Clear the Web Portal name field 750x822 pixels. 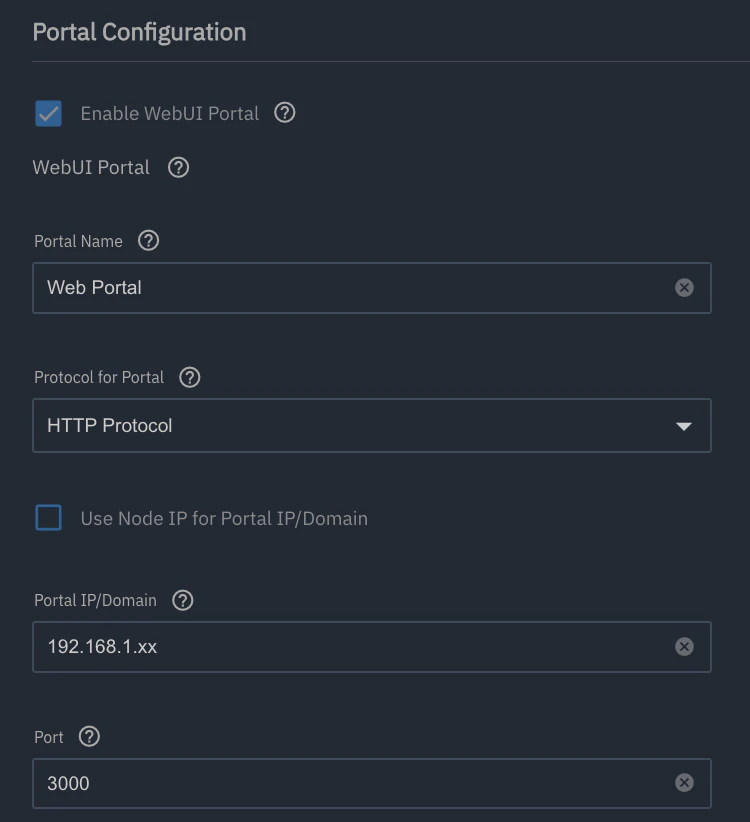[684, 287]
